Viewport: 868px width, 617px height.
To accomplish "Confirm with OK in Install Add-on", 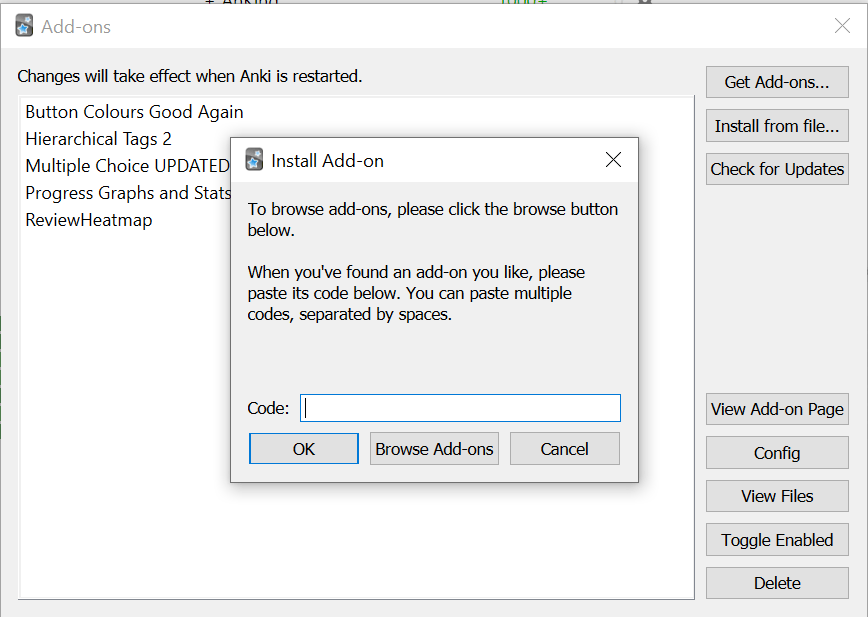I will pos(303,449).
